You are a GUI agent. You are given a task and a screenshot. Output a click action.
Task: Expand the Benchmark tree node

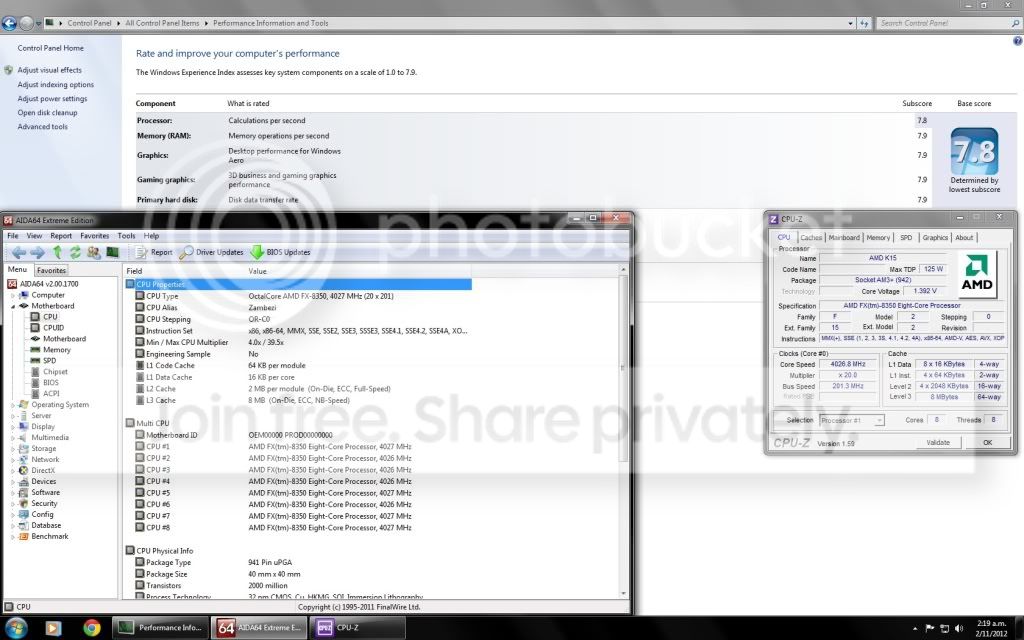click(12, 536)
